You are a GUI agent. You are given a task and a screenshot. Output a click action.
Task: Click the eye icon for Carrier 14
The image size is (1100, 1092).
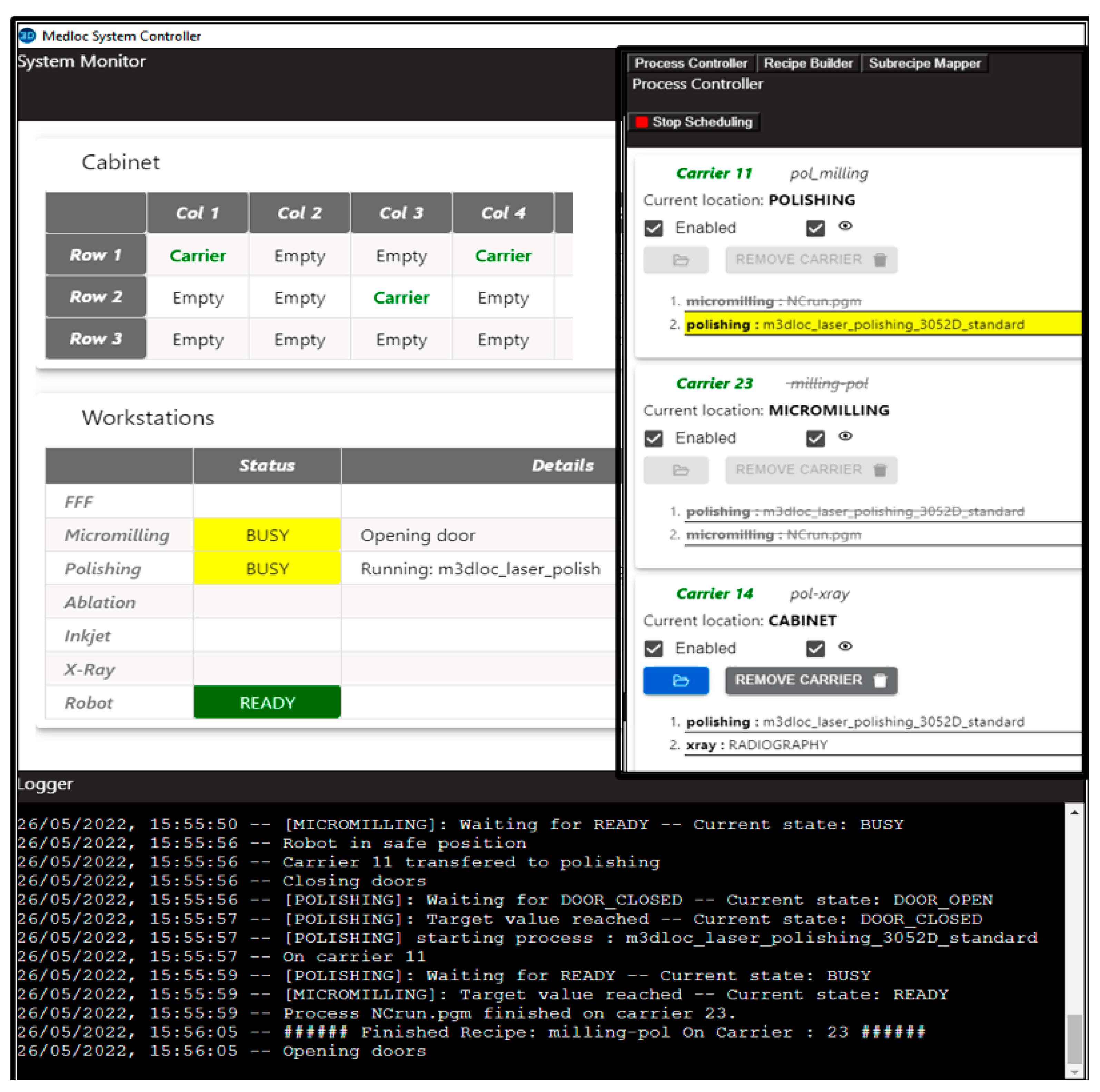tap(845, 646)
